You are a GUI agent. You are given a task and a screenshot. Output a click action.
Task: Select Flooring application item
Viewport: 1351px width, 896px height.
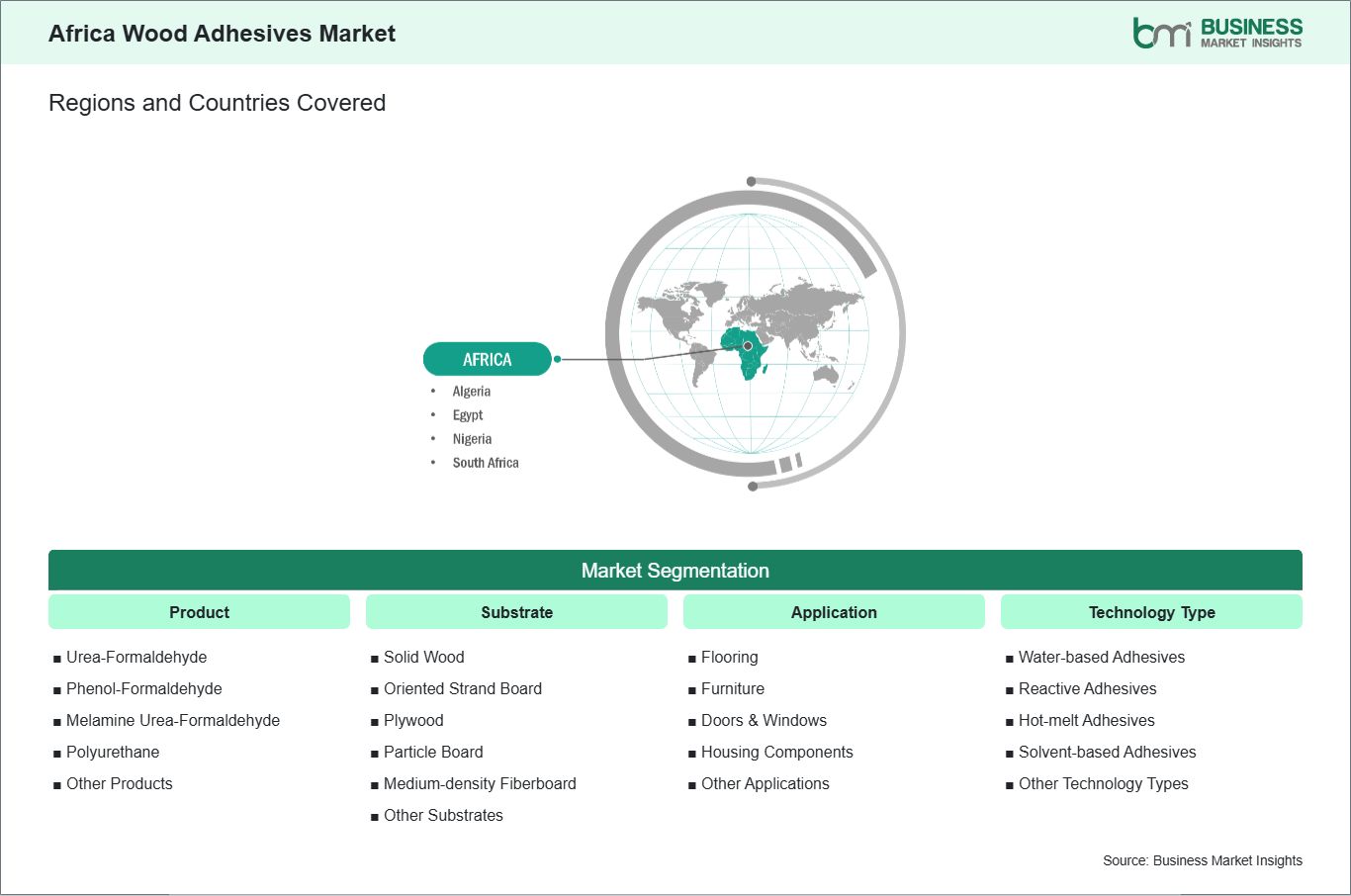pyautogui.click(x=729, y=657)
